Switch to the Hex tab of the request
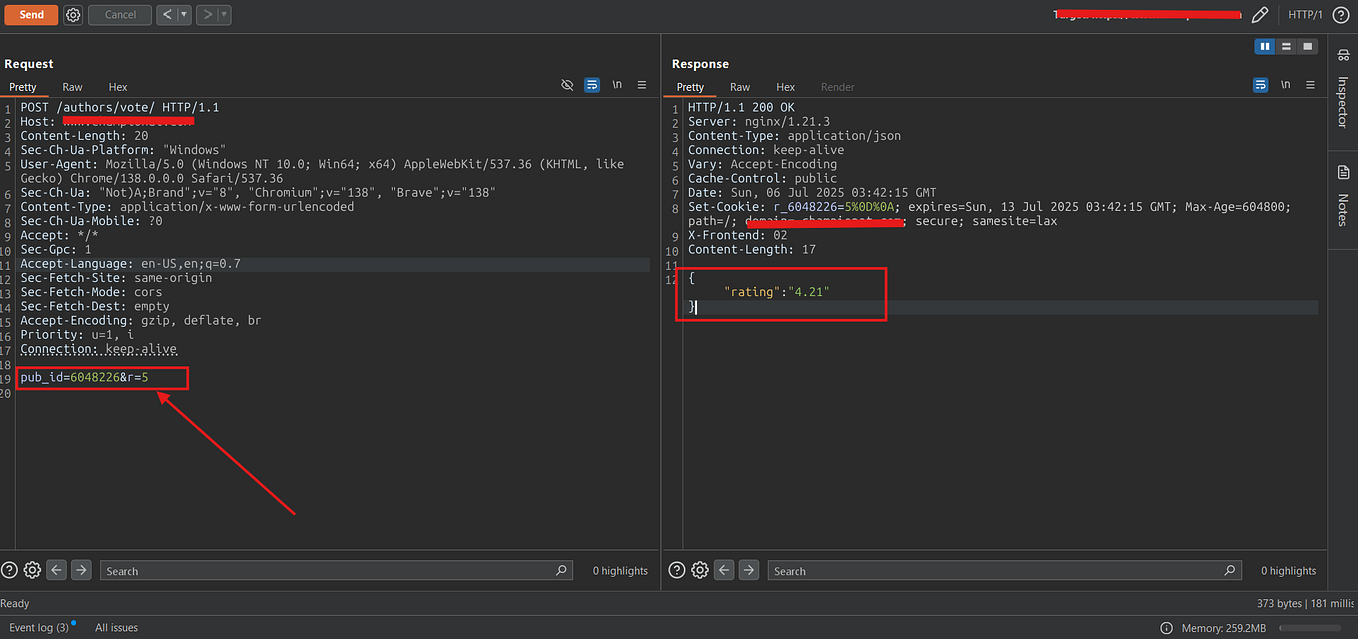 coord(117,87)
